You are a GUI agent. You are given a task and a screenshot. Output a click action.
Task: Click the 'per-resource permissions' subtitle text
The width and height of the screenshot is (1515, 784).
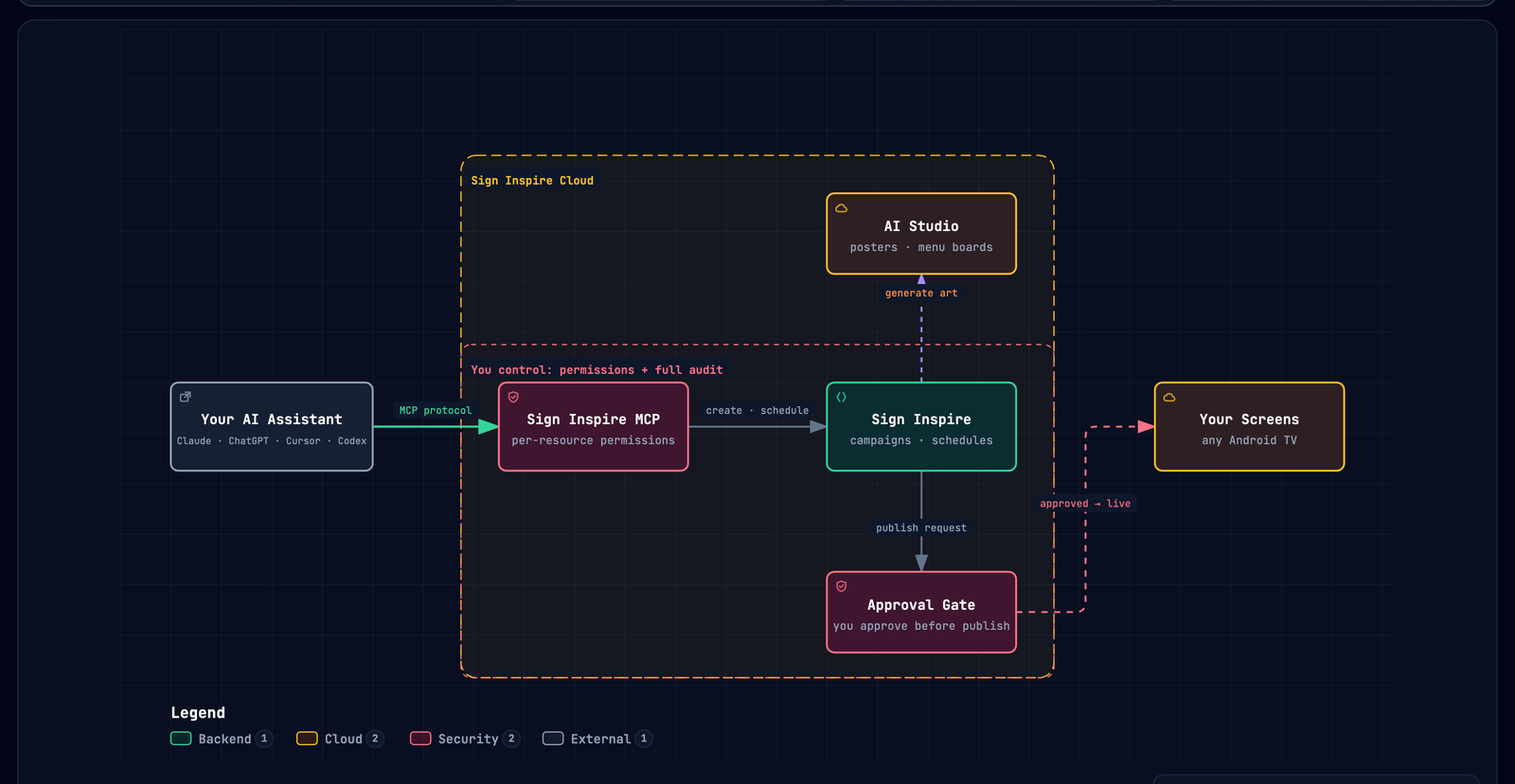(594, 440)
